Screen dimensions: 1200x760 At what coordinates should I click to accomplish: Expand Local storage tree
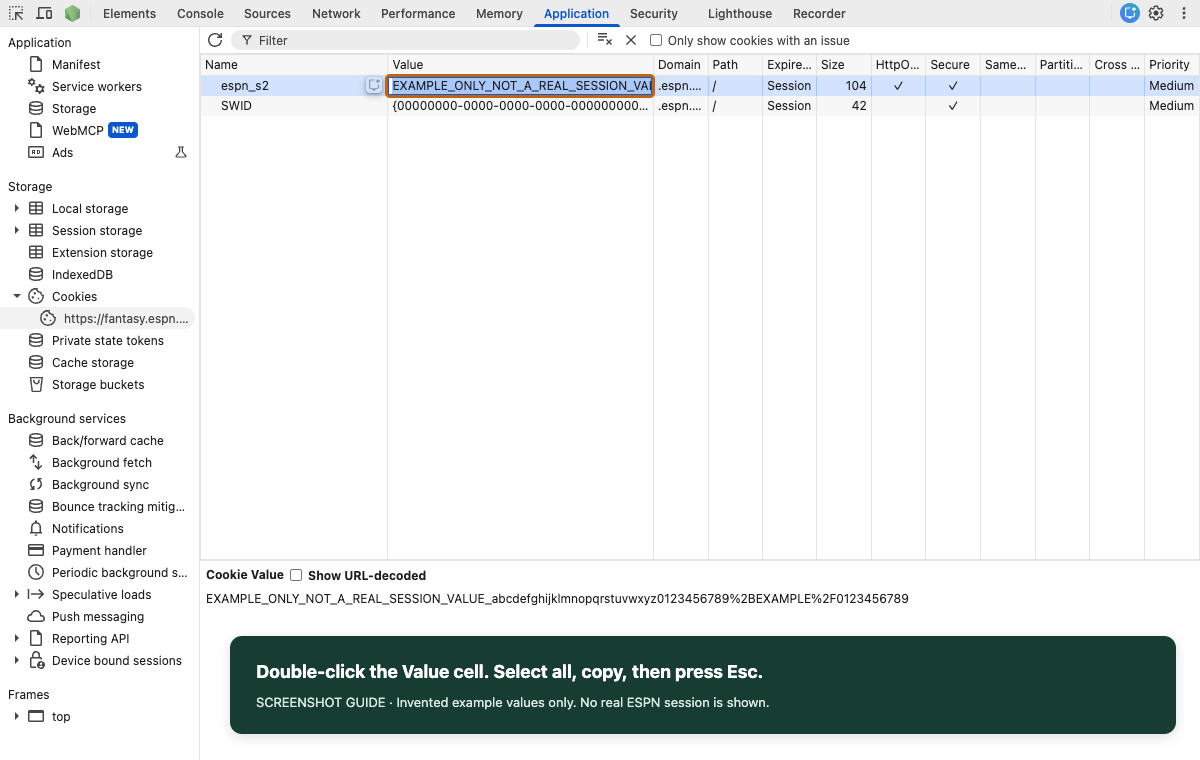pyautogui.click(x=16, y=208)
